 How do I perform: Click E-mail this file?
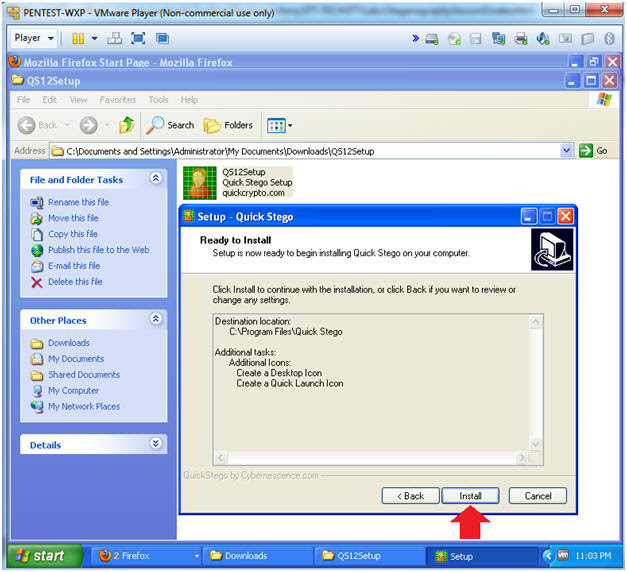click(x=74, y=266)
